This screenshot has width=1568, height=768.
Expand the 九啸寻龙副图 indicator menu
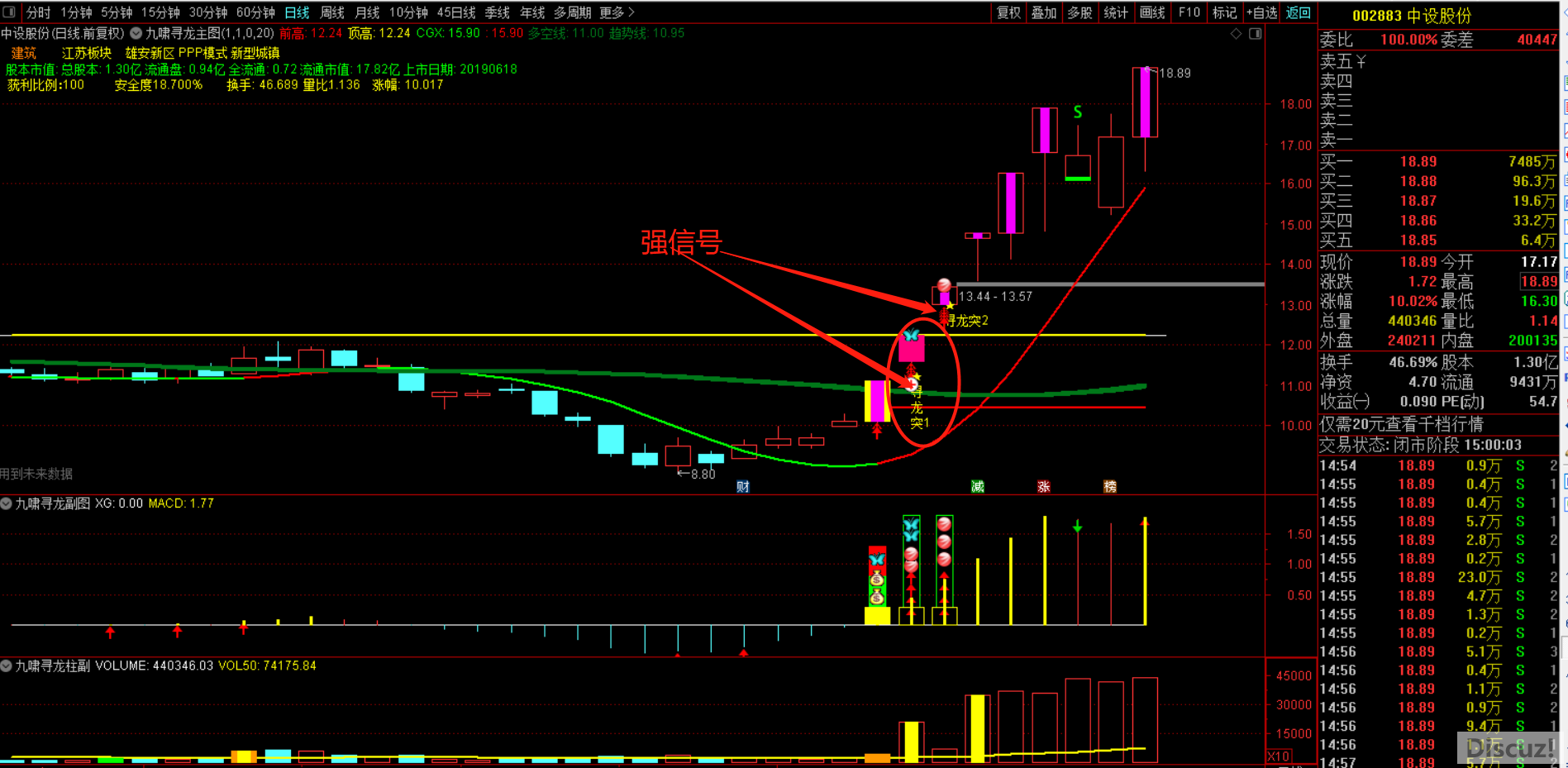pos(7,503)
